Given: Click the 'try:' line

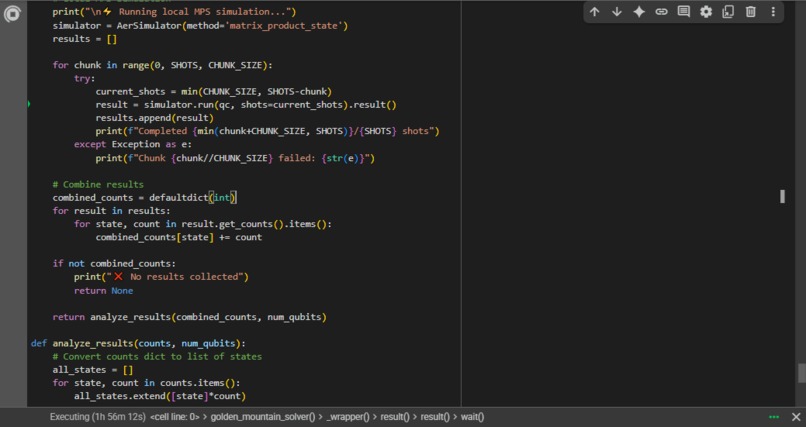Looking at the screenshot, I should 85,79.
